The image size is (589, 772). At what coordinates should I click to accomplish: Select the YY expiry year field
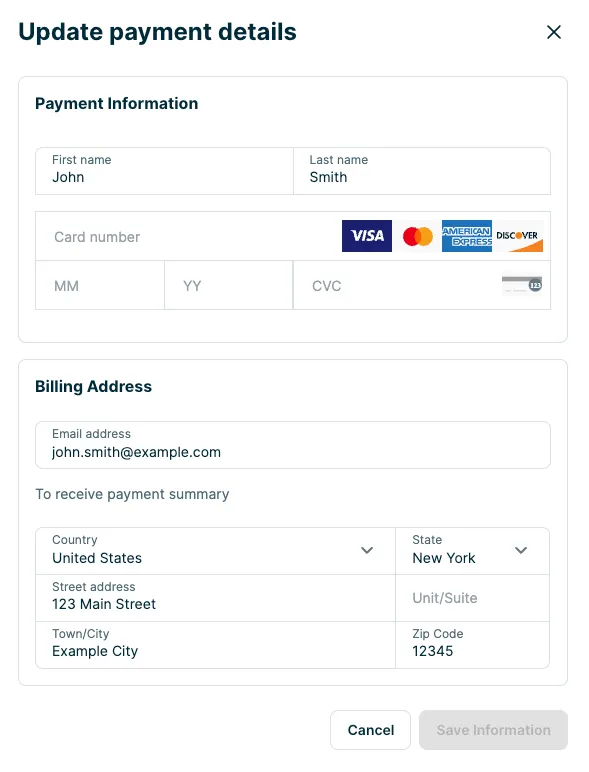229,286
